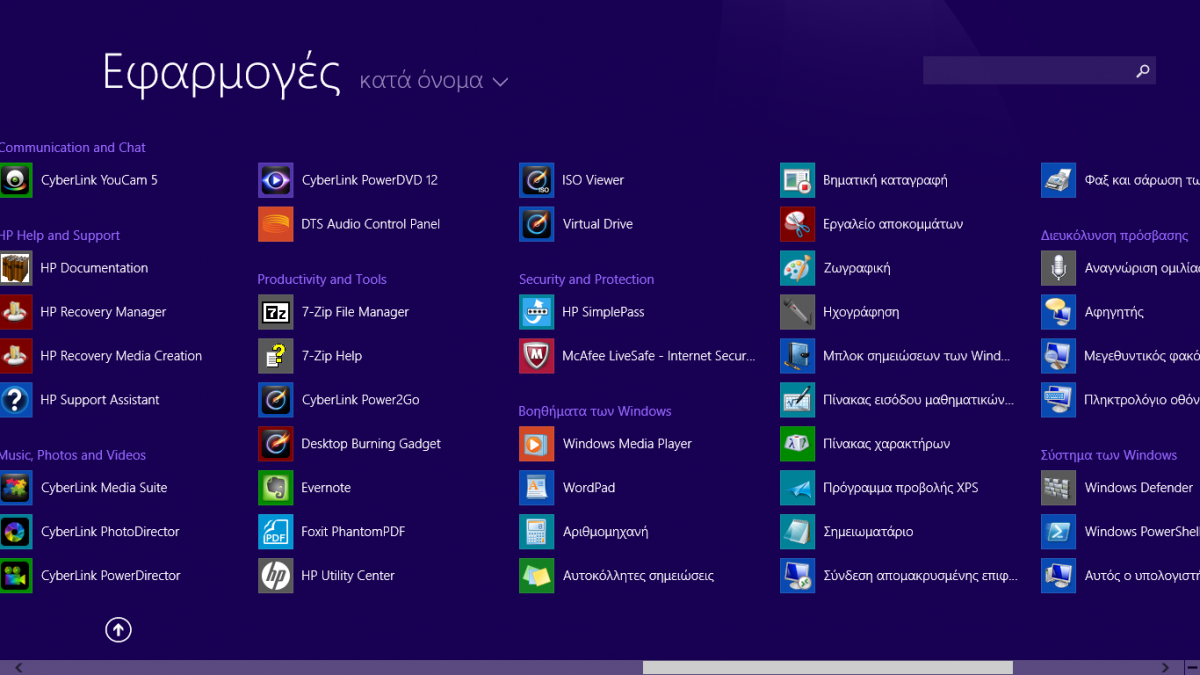Launch HP Utility Center icon
The image size is (1200, 675).
pyautogui.click(x=275, y=576)
